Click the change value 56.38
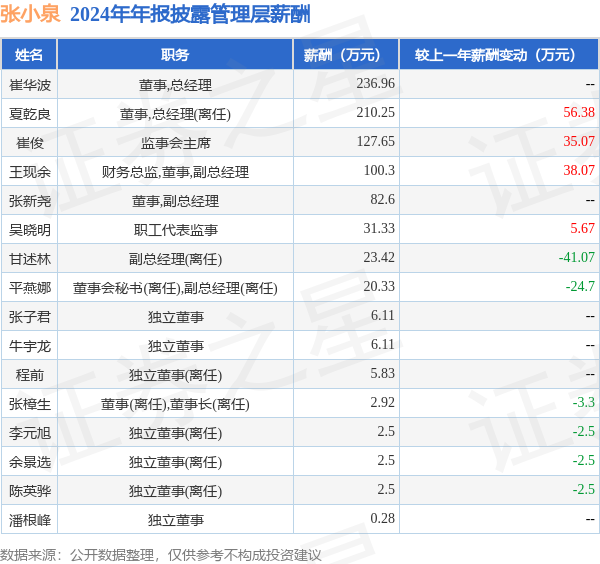 [579, 112]
